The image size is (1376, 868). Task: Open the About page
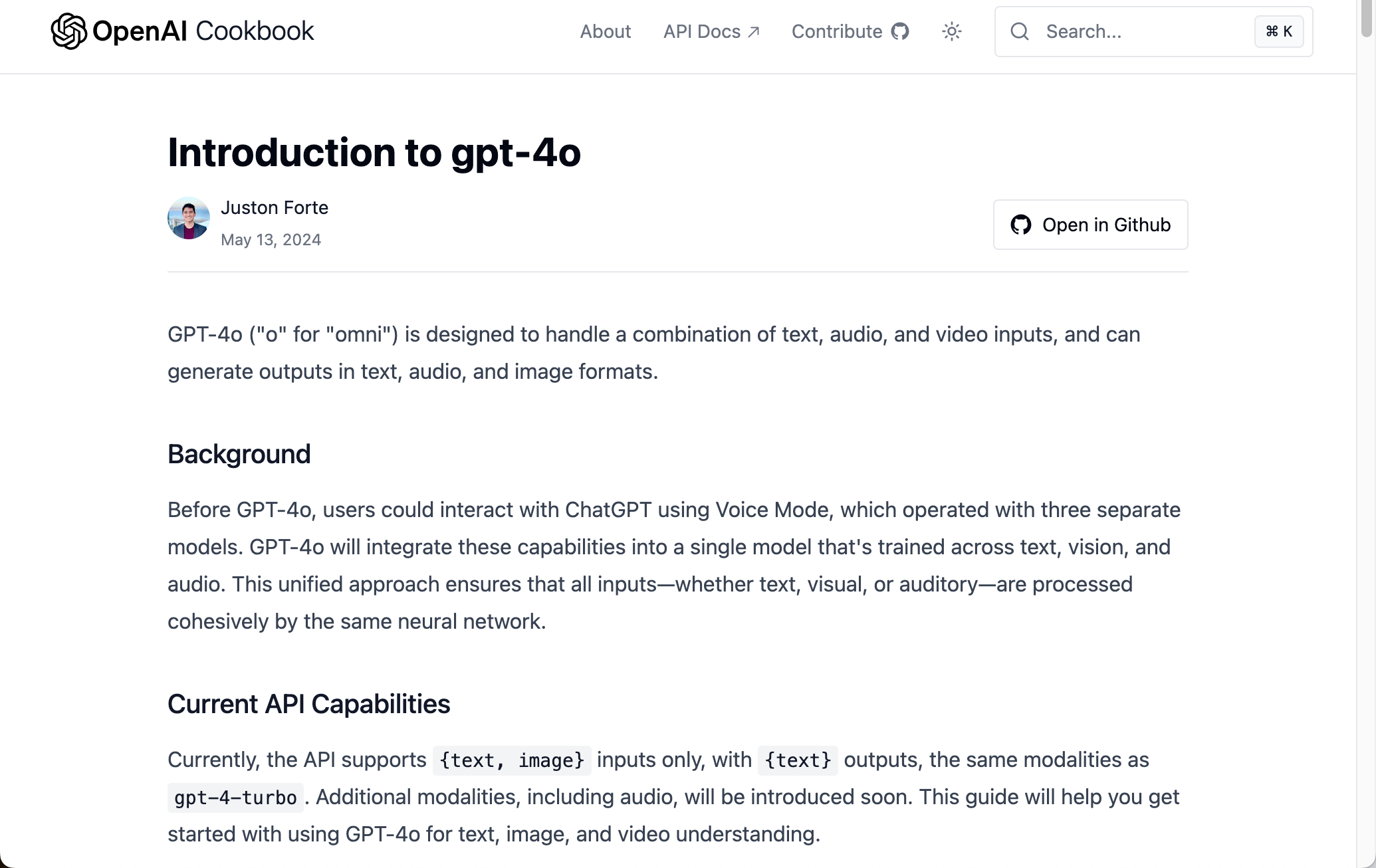point(605,31)
